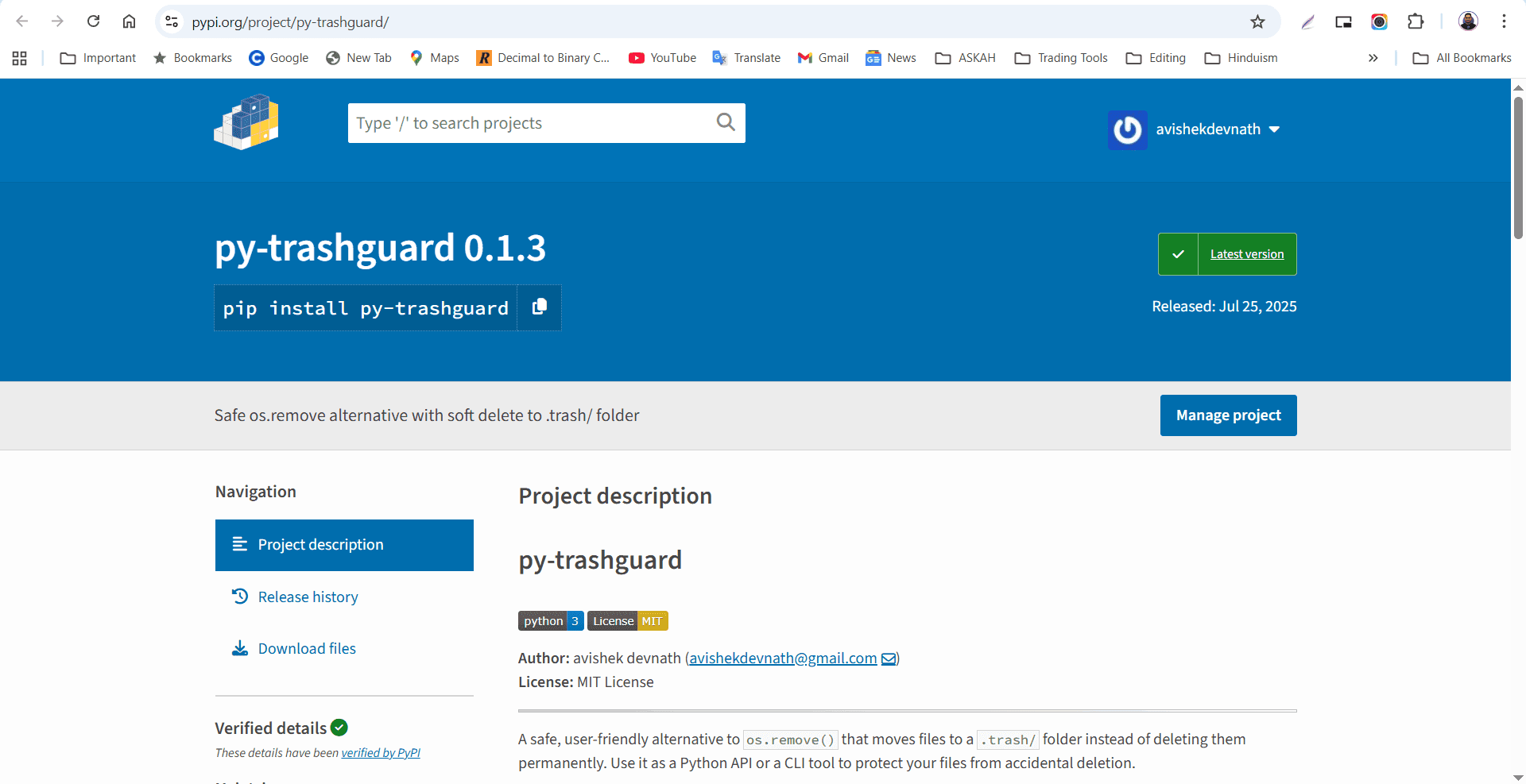This screenshot has width=1526, height=784.
Task: Open Google Translate bookmark
Action: point(746,57)
